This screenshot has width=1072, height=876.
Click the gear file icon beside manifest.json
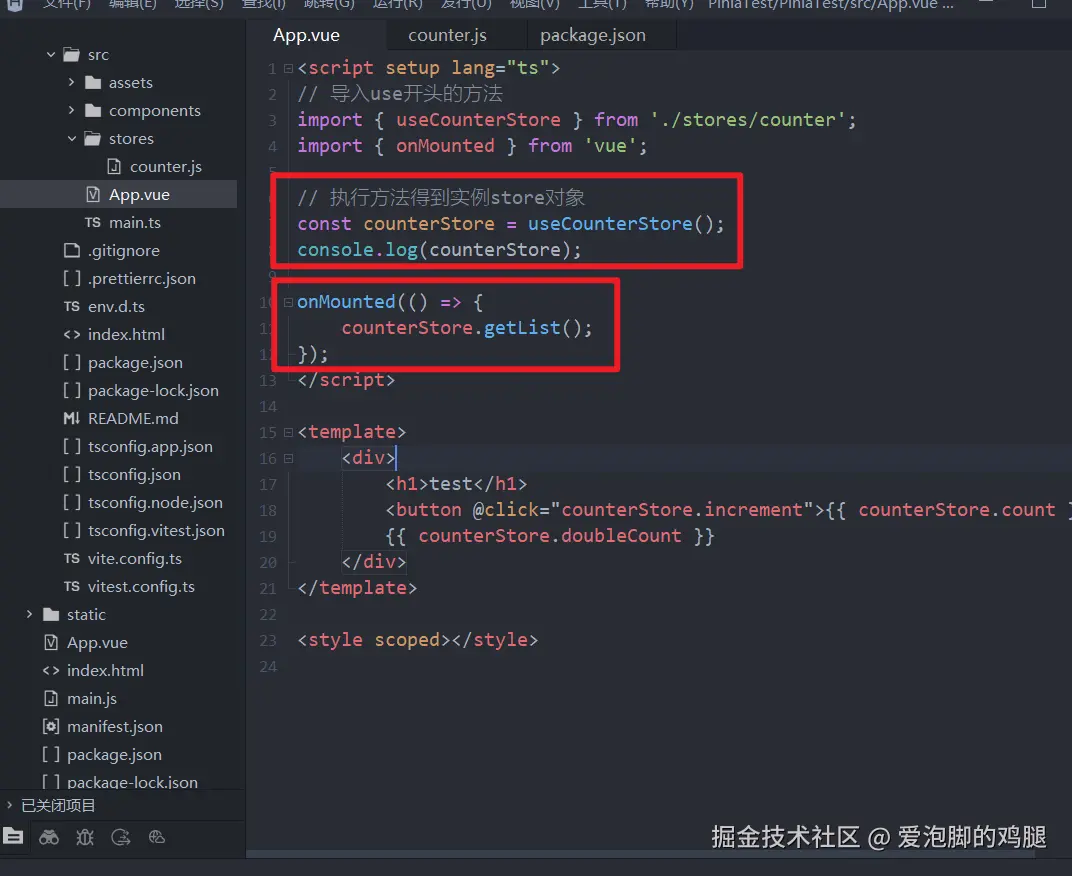[x=51, y=726]
